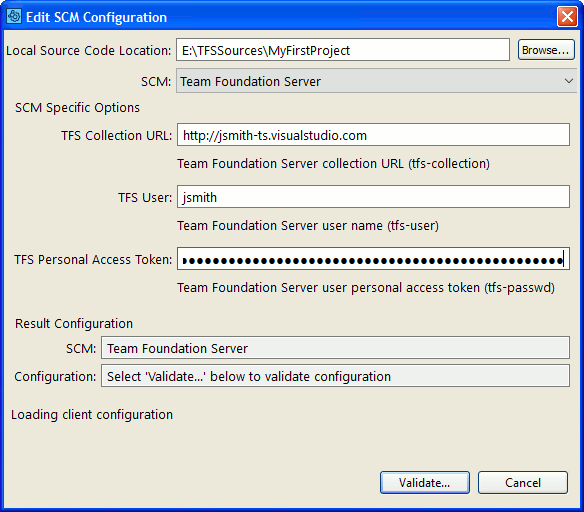Click the 'TFS User:' label
This screenshot has width=584, height=512.
145,197
